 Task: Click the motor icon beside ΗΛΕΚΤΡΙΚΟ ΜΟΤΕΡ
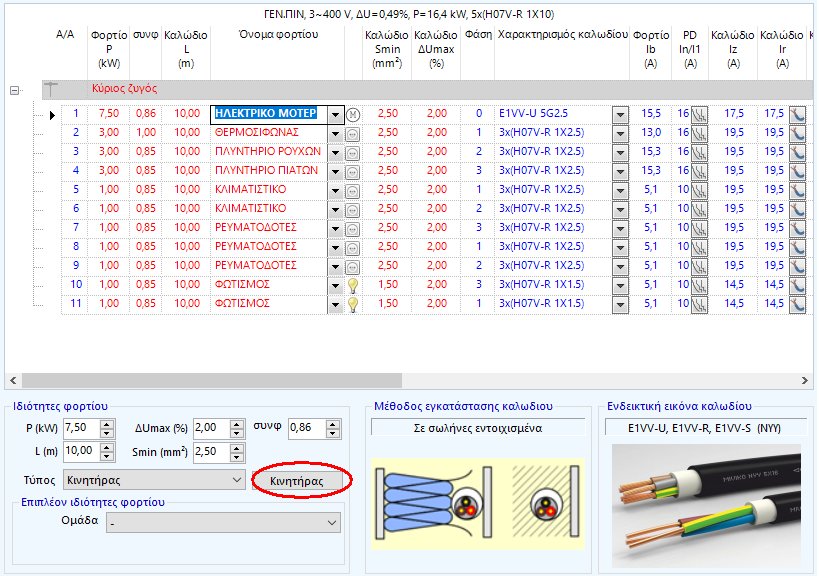(x=354, y=113)
